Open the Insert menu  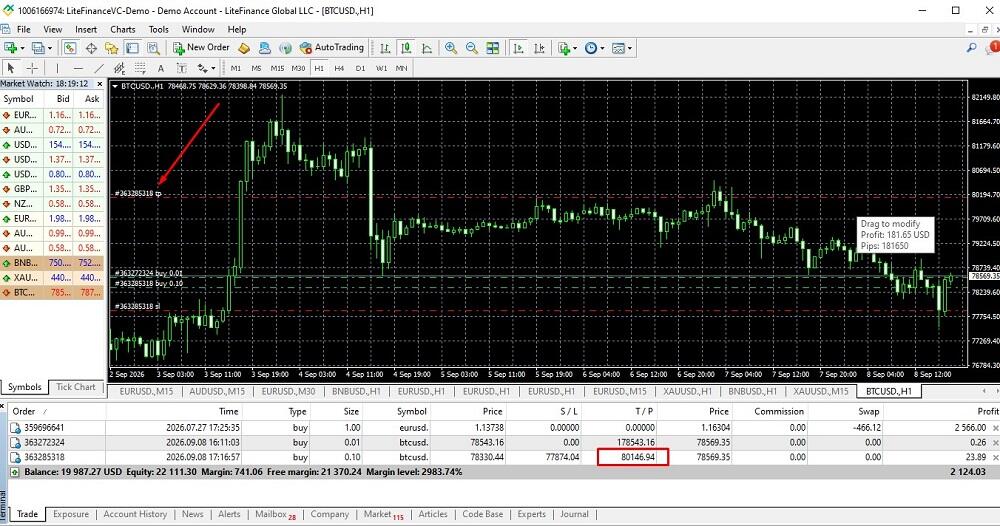click(x=86, y=29)
